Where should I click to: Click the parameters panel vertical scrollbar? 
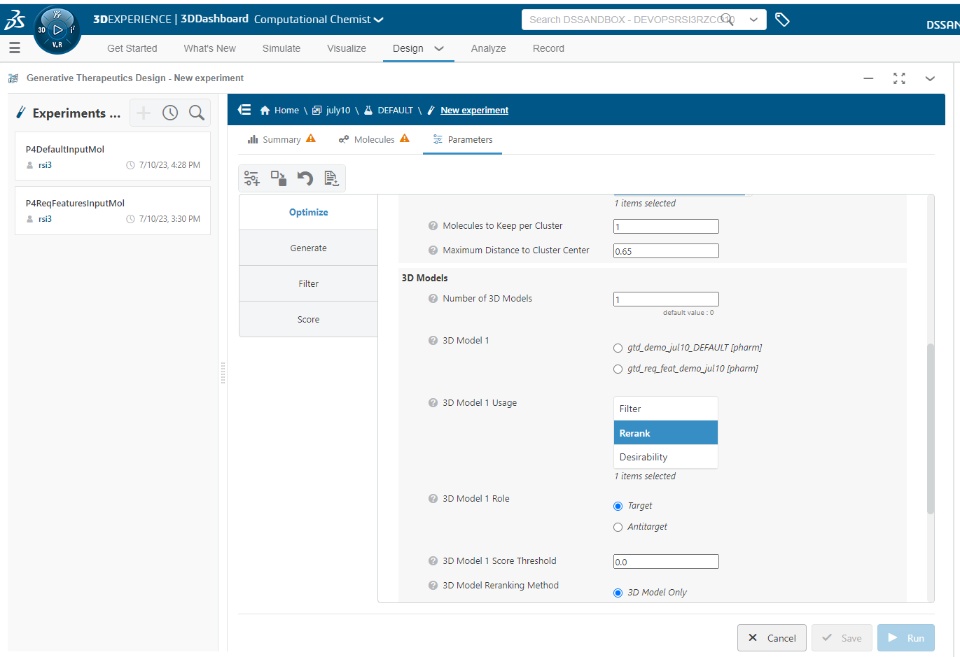(x=931, y=429)
